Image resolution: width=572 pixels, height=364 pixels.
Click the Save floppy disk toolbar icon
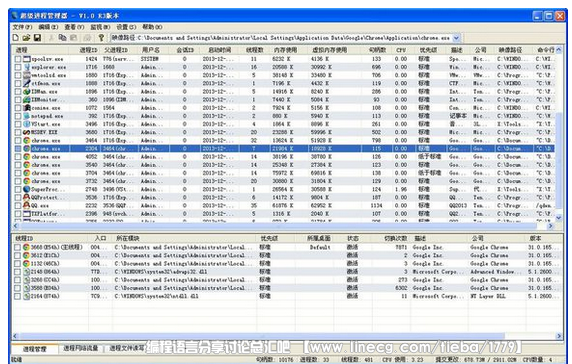(x=37, y=38)
